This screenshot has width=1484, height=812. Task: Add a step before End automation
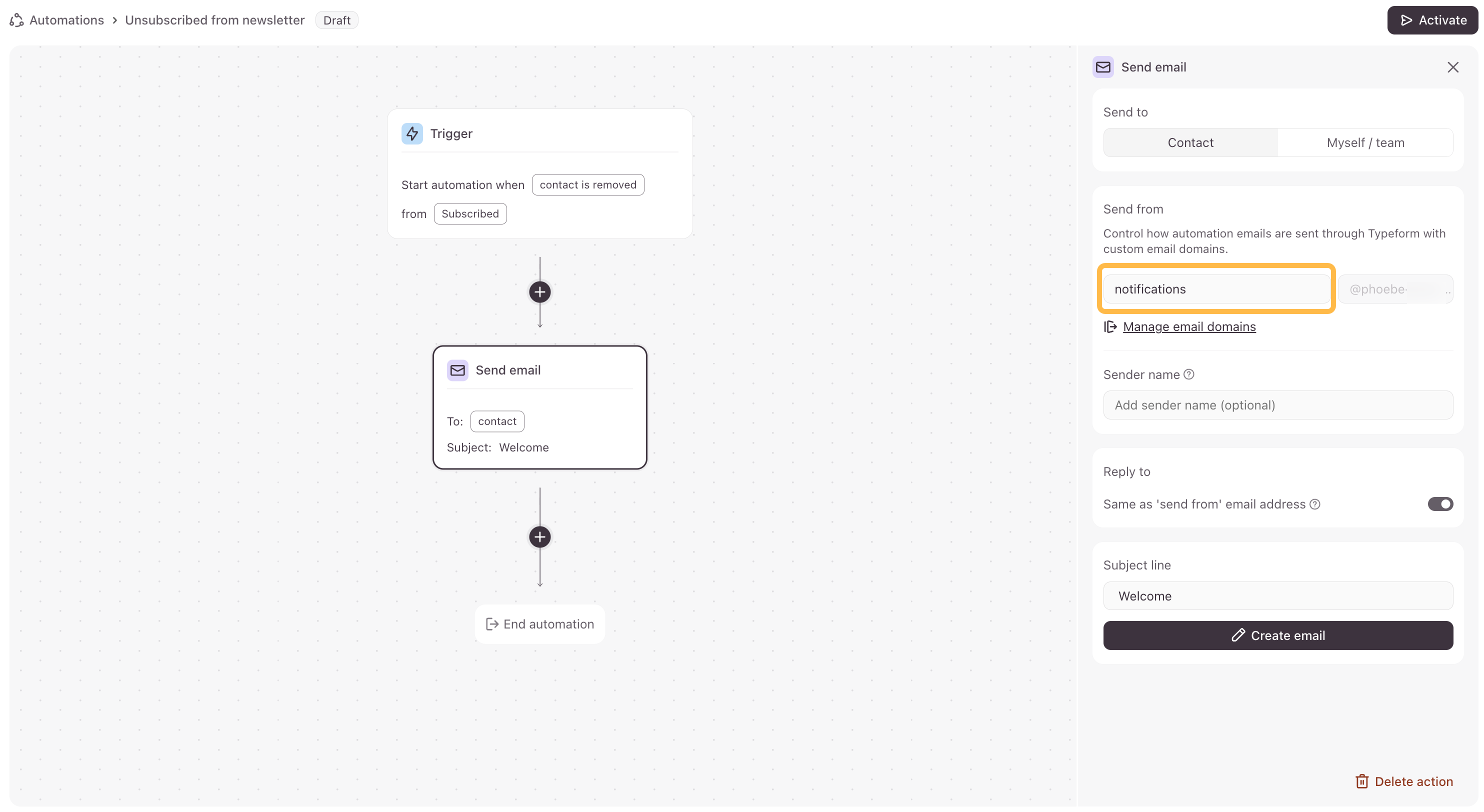coord(540,536)
